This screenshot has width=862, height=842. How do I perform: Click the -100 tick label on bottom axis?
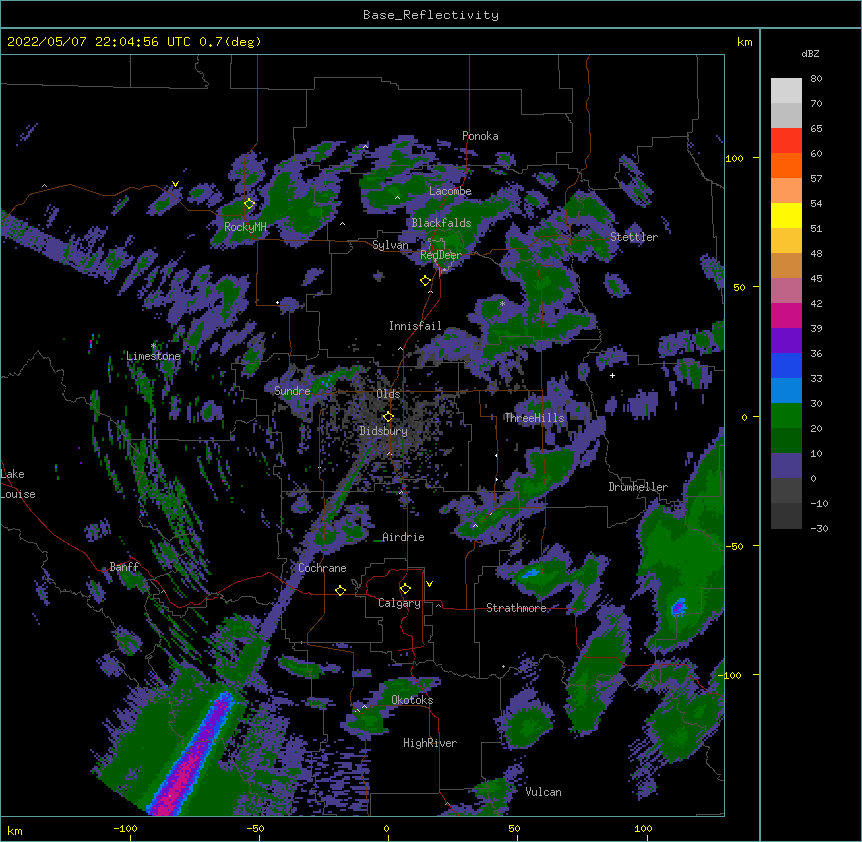coord(125,828)
